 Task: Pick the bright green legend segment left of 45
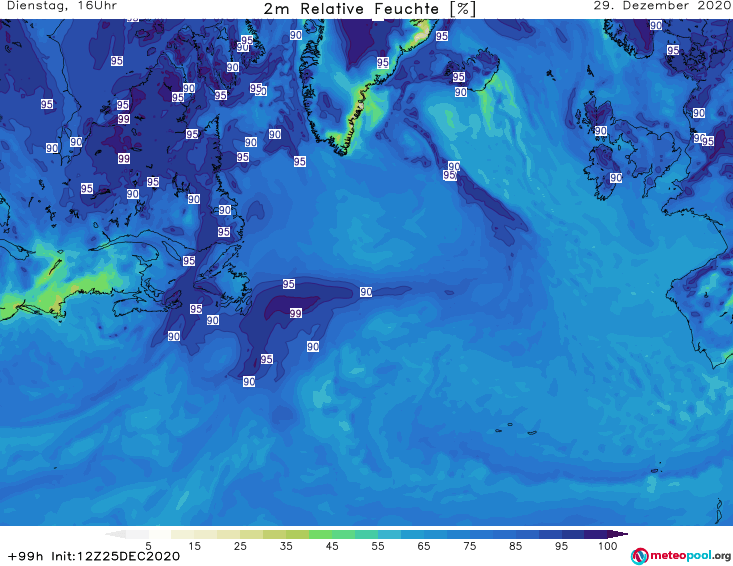[x=320, y=534]
